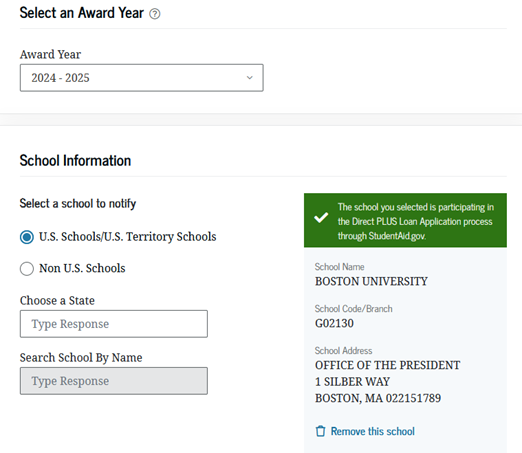Select the U.S. Schools/U.S. Territory Schools radio button
Image resolution: width=522 pixels, height=453 pixels.
(27, 237)
